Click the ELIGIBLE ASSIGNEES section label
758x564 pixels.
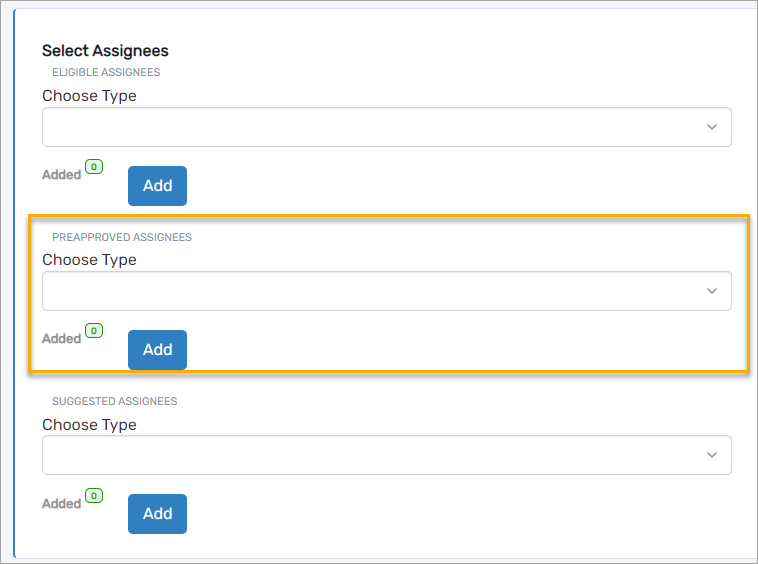pyautogui.click(x=106, y=73)
